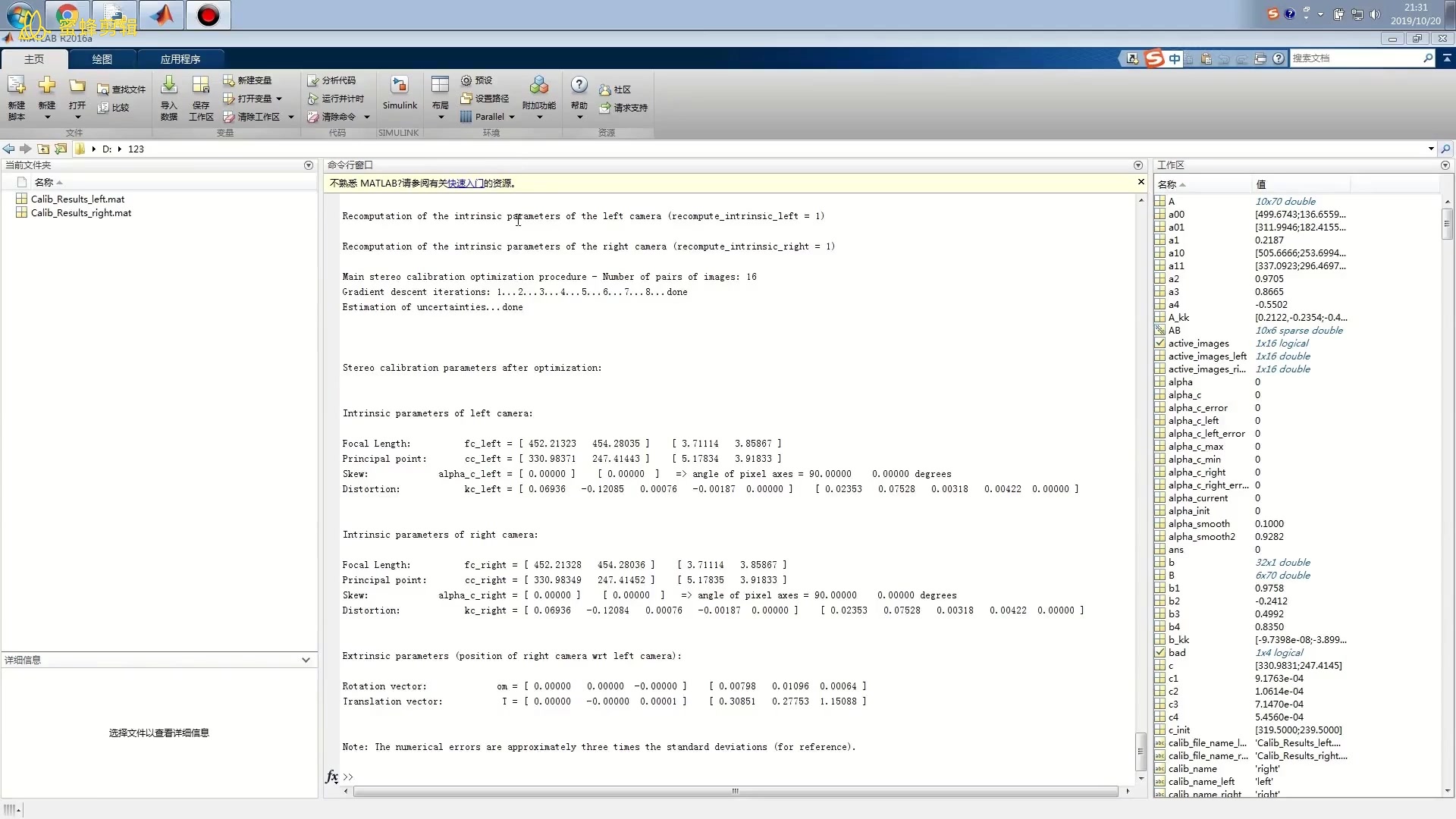Open the Clear Workspace (清除工作区) dropdown arrow

[291, 118]
